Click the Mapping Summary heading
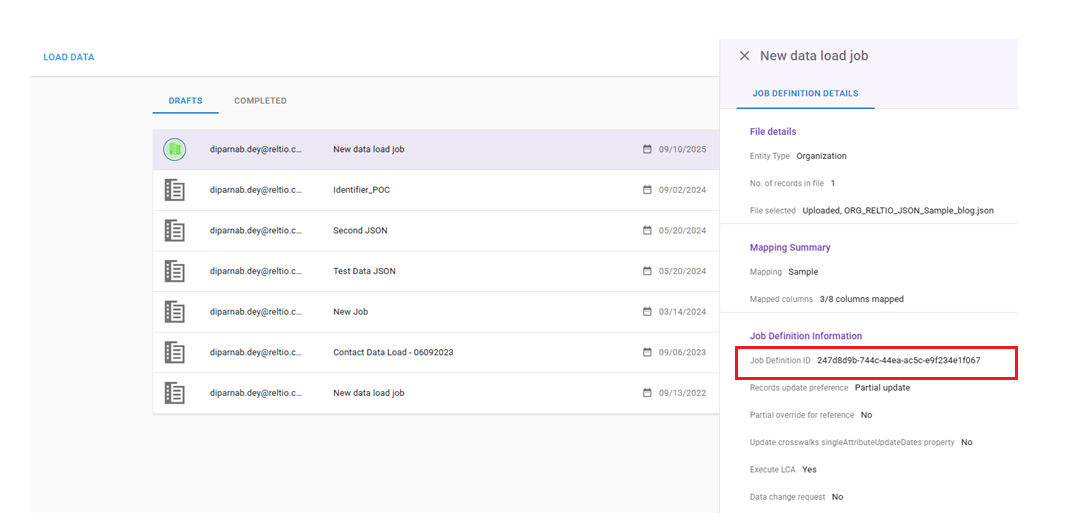1066x521 pixels. point(790,248)
